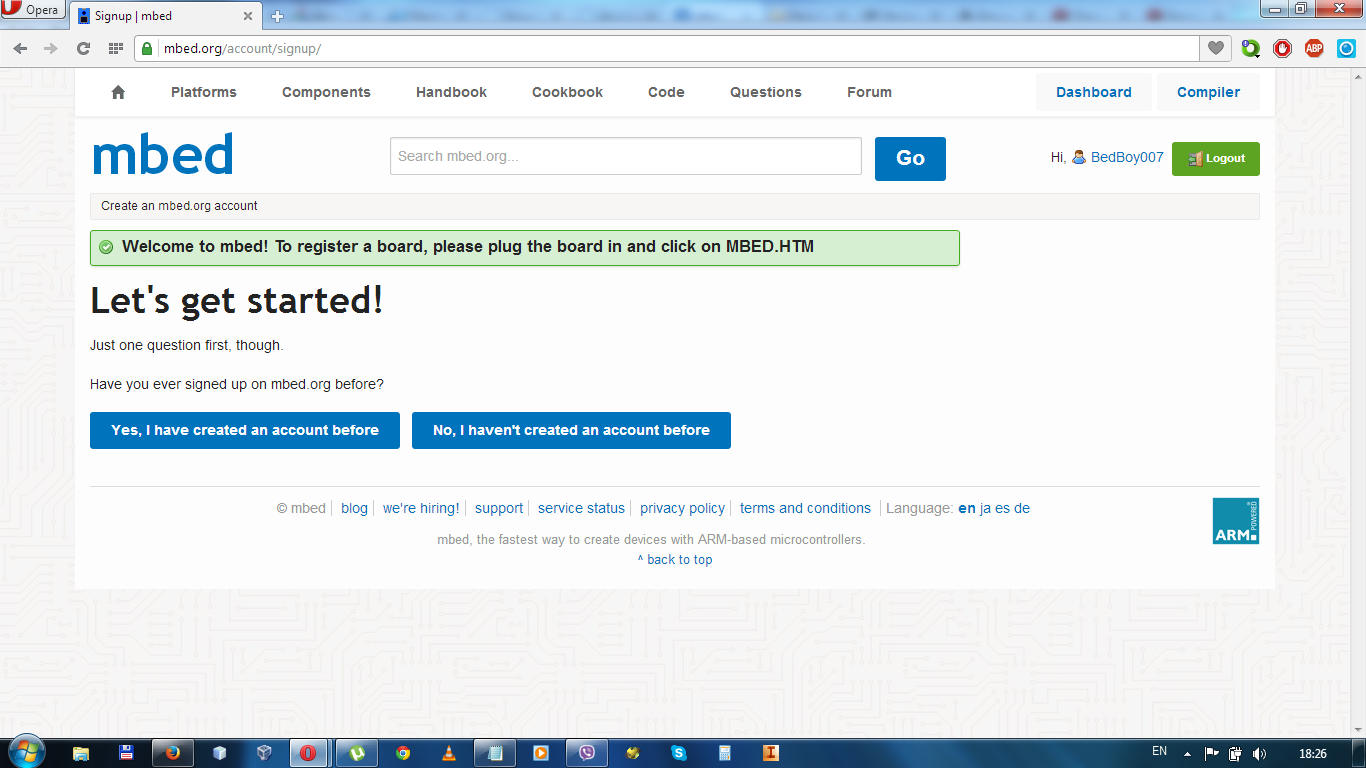
Task: Click the mbed logo
Action: point(163,155)
